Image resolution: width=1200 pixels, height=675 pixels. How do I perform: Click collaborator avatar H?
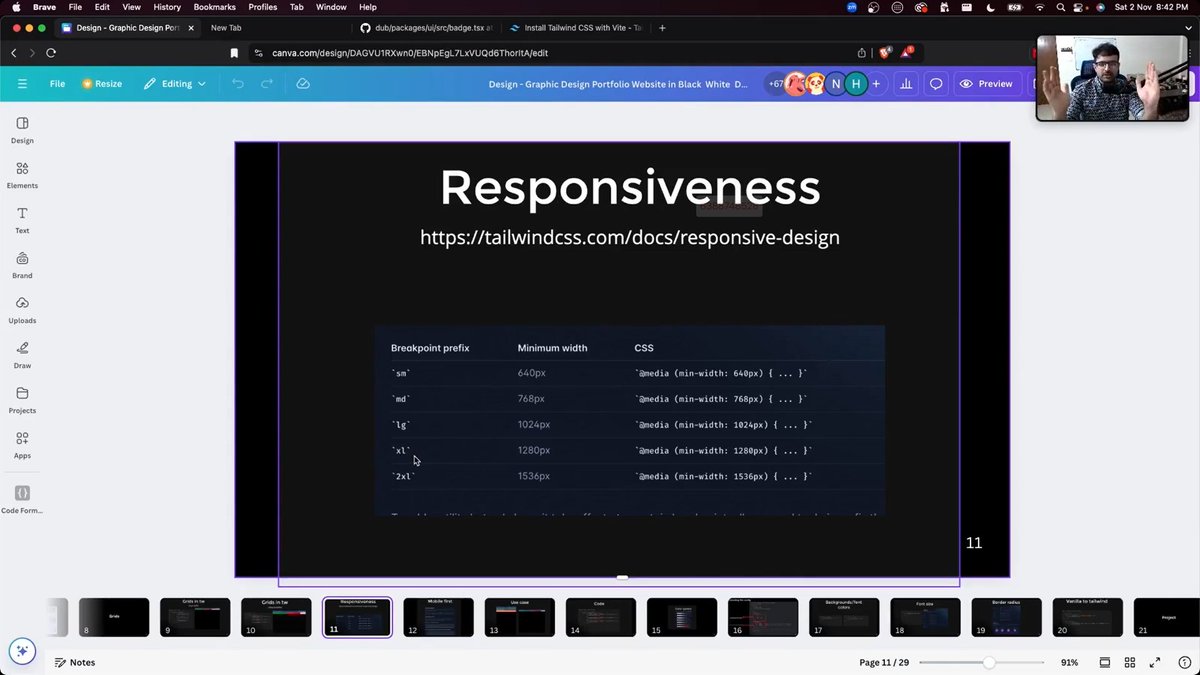point(855,84)
